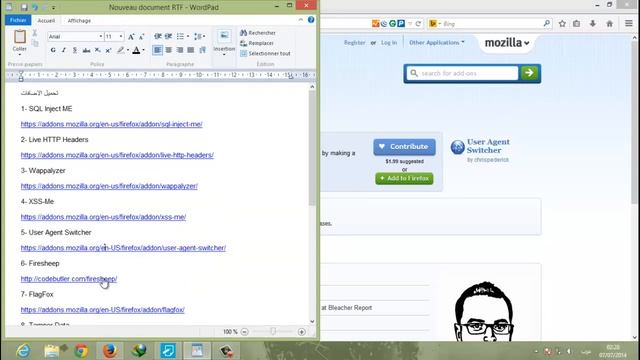Click search for add-ons field
640x360 pixels.
click(x=462, y=73)
